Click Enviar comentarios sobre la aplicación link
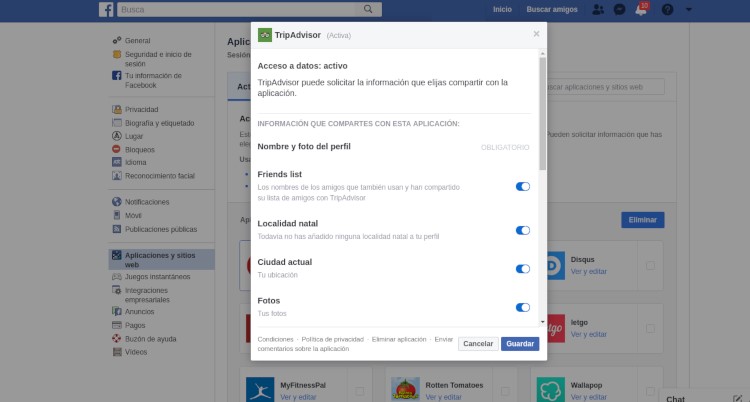Viewport: 750px width, 402px height. pyautogui.click(x=355, y=344)
